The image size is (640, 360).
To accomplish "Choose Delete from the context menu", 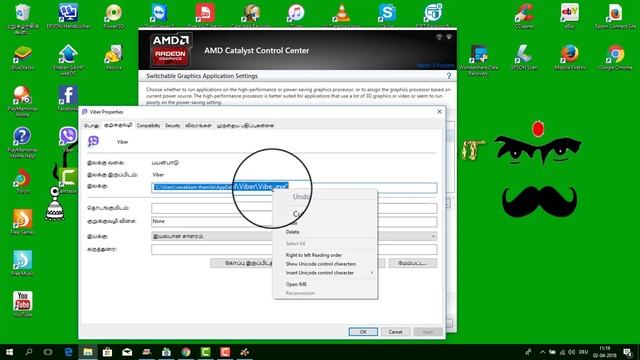I will 292,232.
